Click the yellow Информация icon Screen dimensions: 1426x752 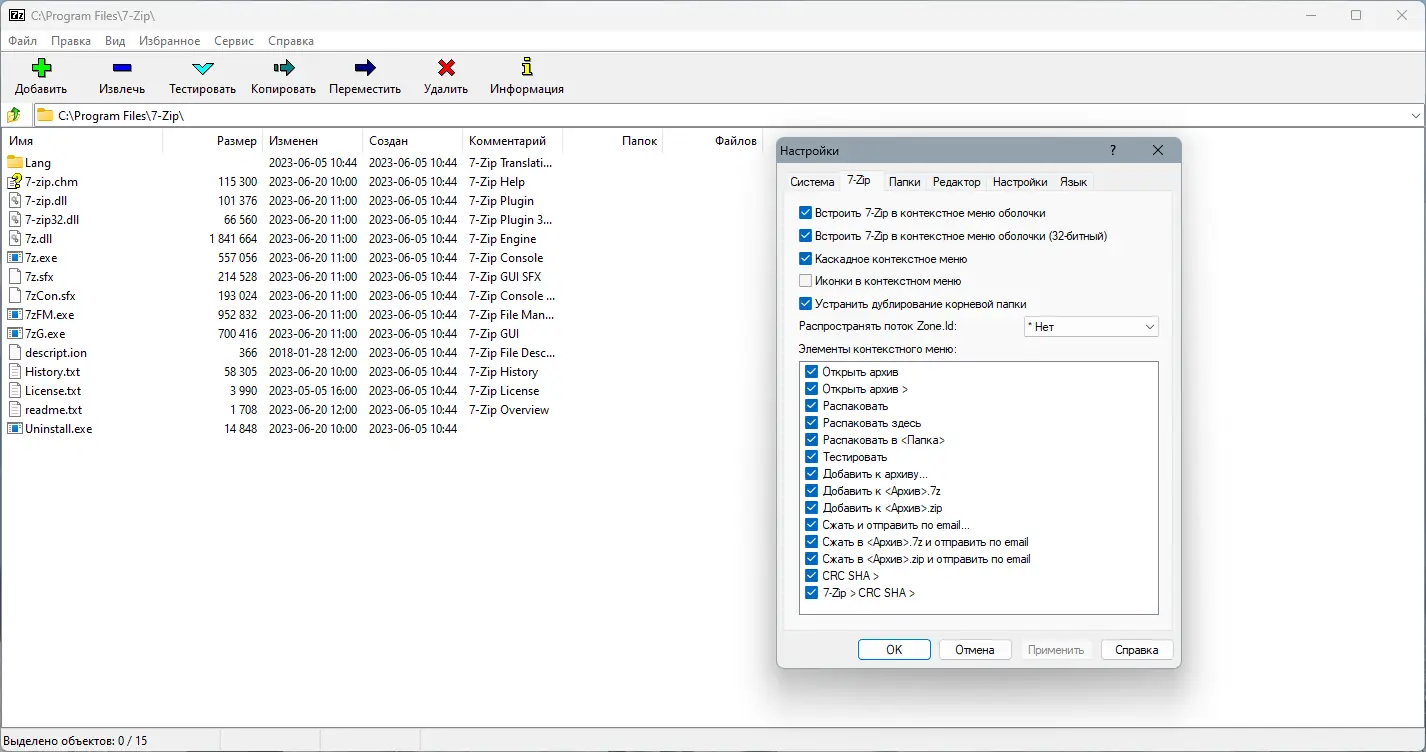pos(527,68)
